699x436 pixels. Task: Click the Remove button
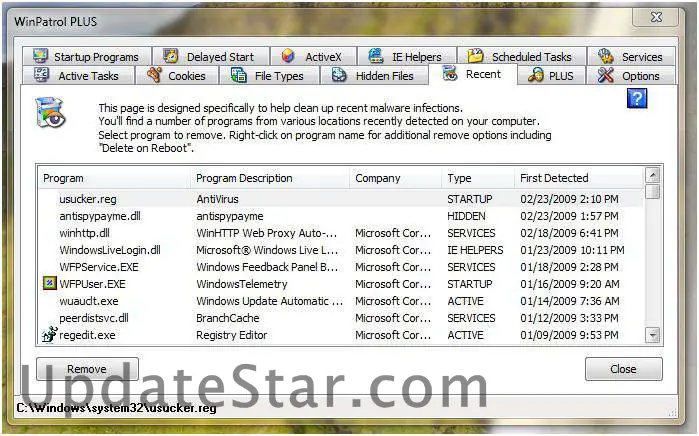(87, 369)
